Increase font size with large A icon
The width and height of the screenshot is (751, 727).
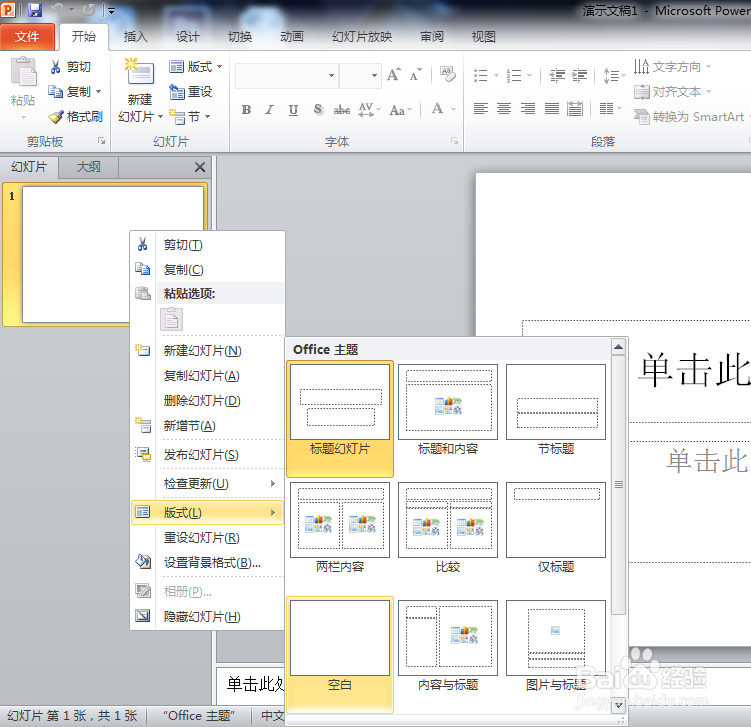click(x=394, y=75)
